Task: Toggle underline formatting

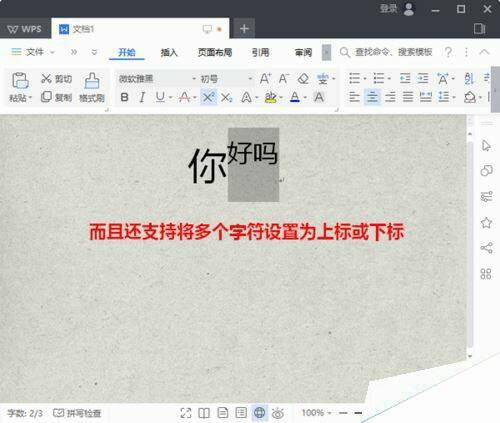Action: point(160,97)
